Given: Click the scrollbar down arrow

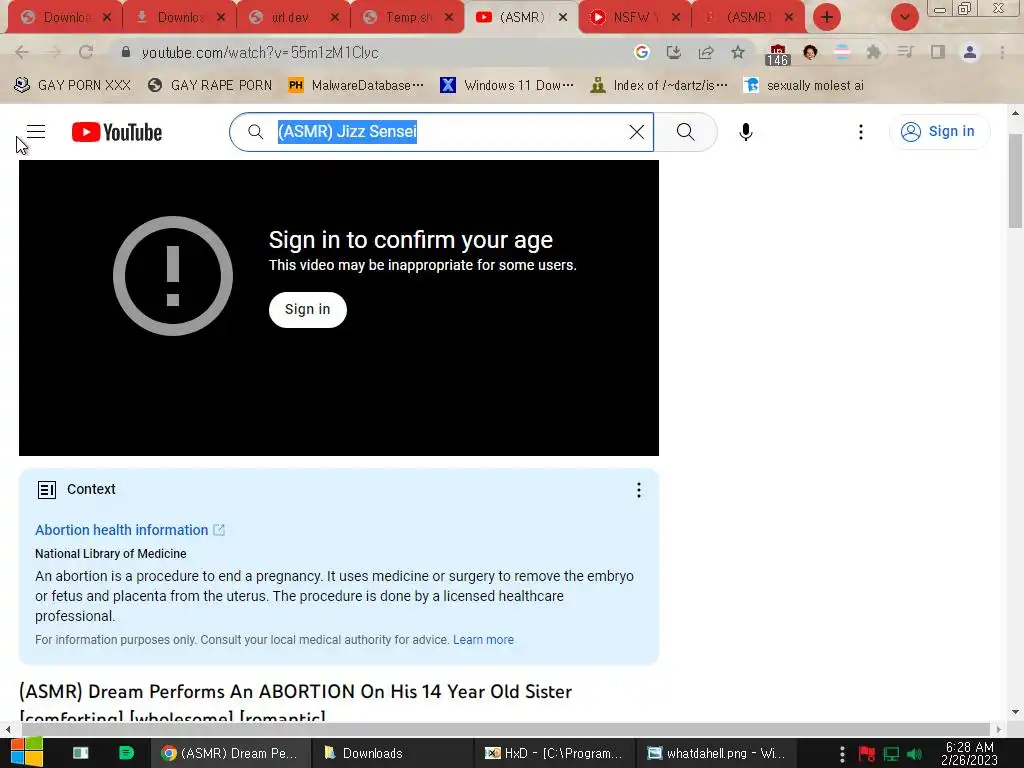Looking at the screenshot, I should pos(1015,712).
